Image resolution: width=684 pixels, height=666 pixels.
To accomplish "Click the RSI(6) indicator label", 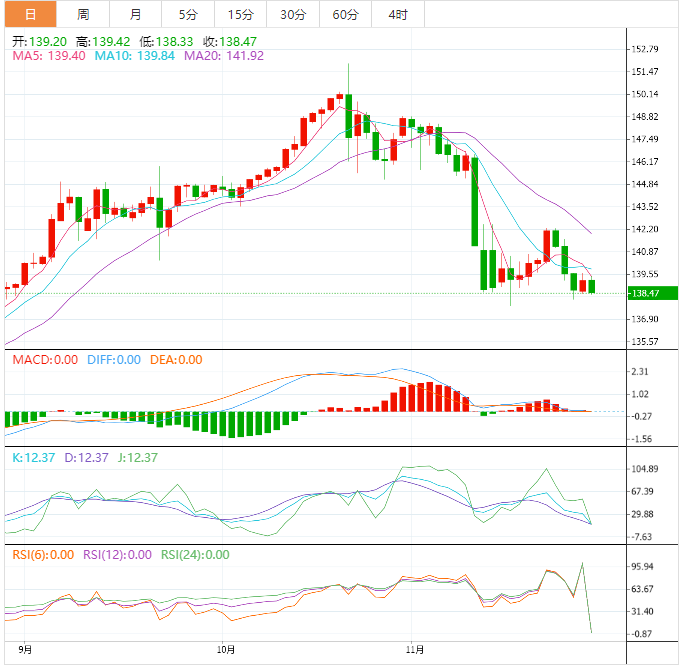I will pos(44,555).
